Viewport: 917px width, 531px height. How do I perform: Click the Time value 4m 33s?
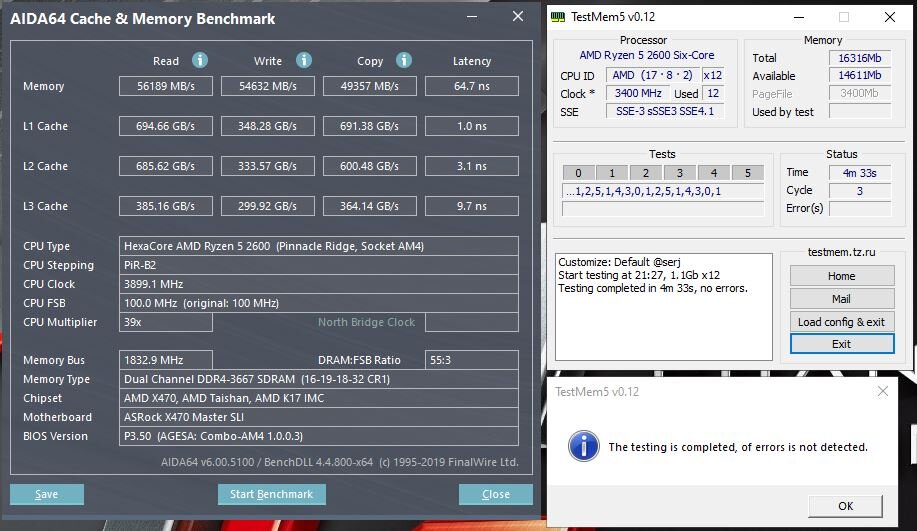[x=860, y=173]
